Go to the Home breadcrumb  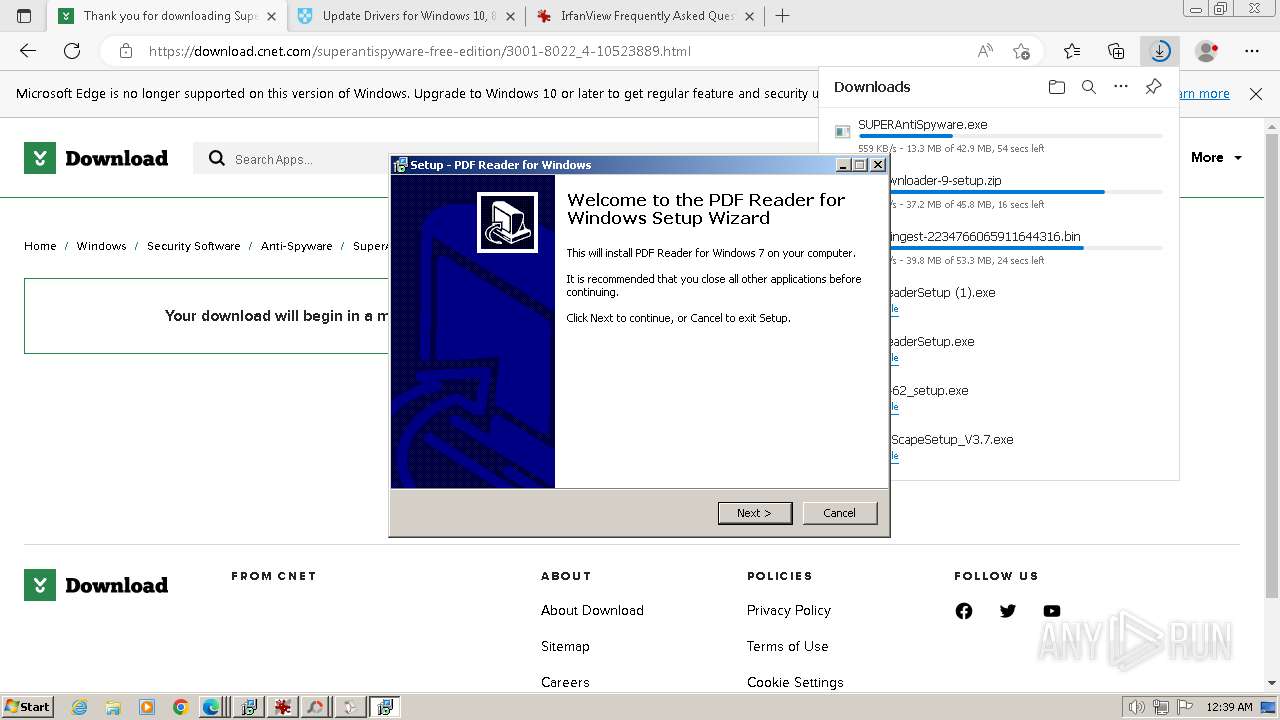(40, 246)
